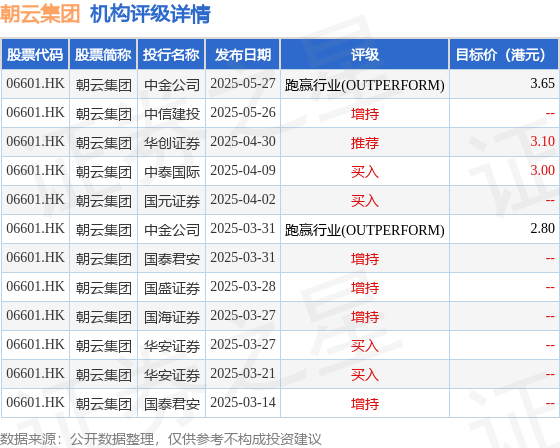Click the 发布日期 column header
560x448 pixels.
[242, 55]
